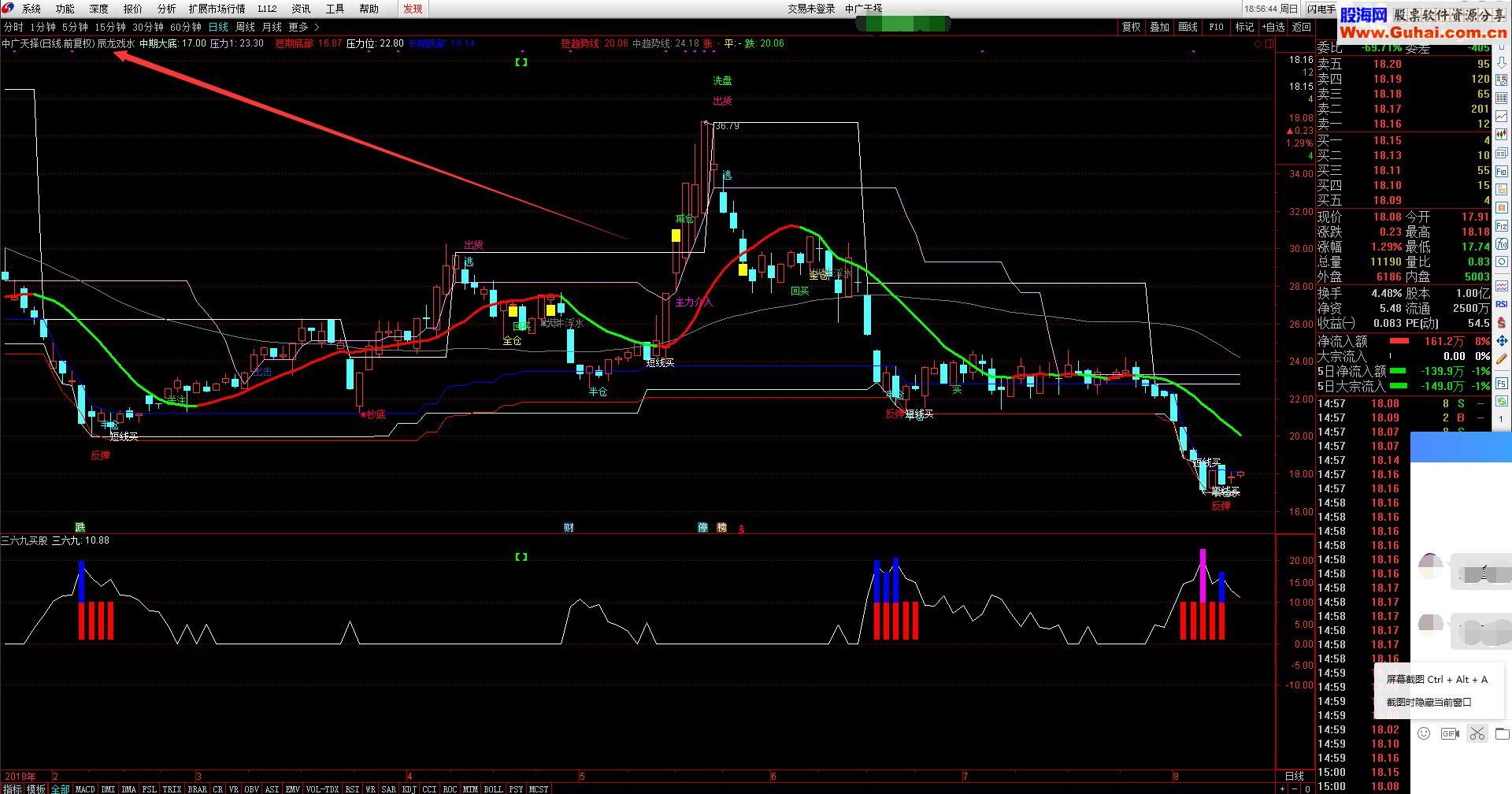Expand the 更多 periods dropdown
1512x794 pixels.
303,27
